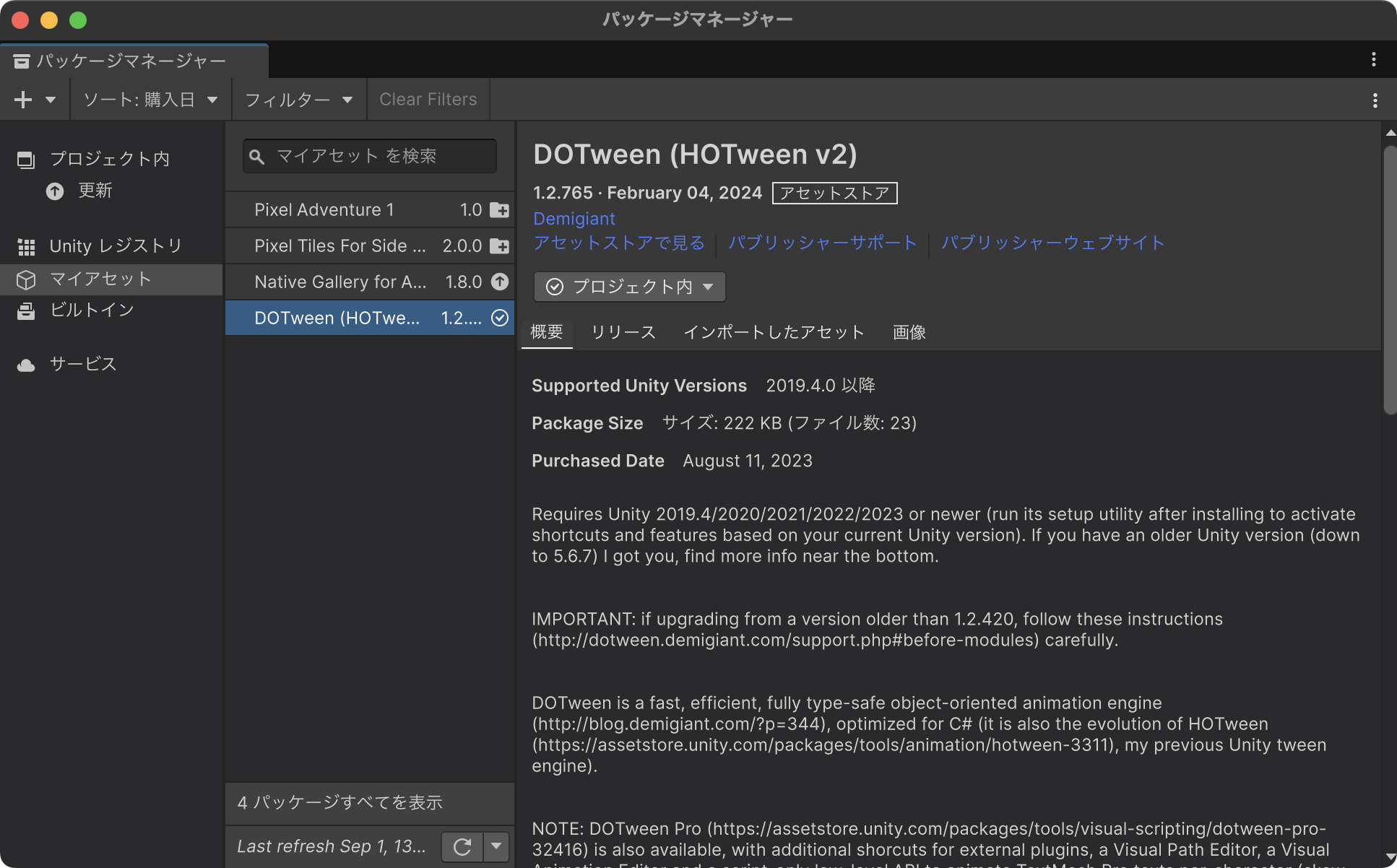The image size is (1397, 868).
Task: Click the checkmark icon on DOTween entry
Action: pos(499,318)
